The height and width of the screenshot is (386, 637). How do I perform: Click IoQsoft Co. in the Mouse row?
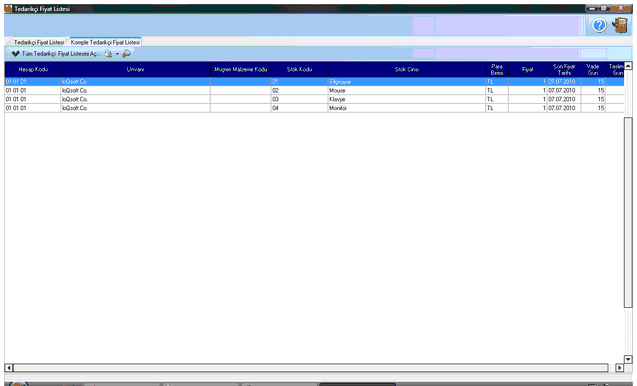[135, 91]
